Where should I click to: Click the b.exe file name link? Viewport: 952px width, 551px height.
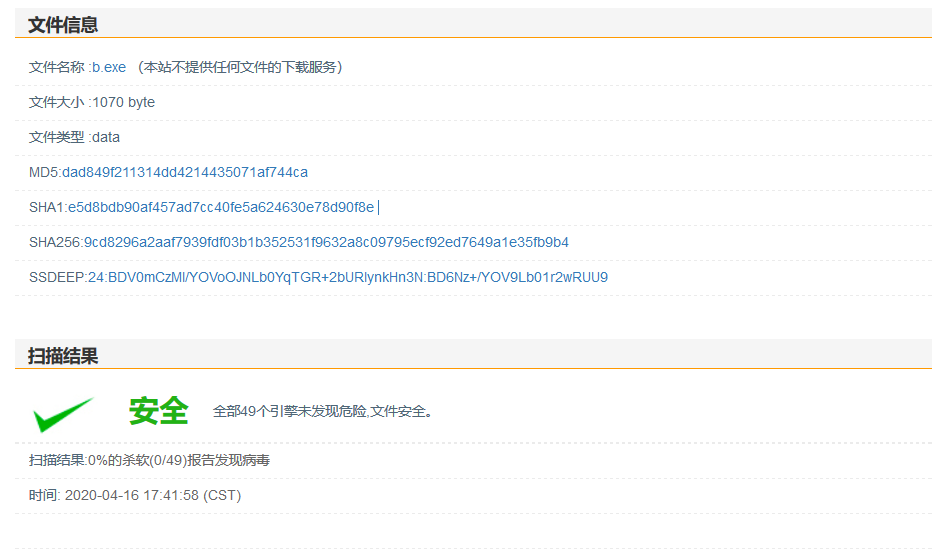pyautogui.click(x=109, y=67)
